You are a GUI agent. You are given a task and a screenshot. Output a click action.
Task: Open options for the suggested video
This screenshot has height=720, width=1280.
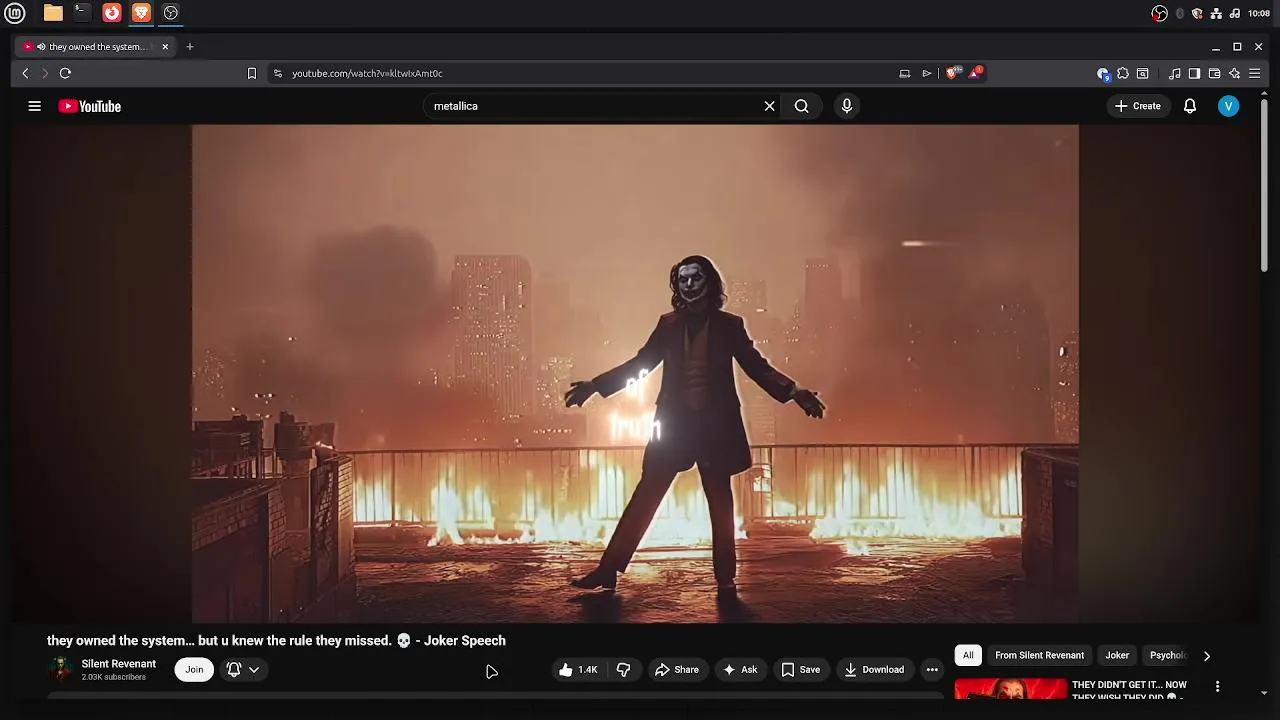pos(1217,686)
